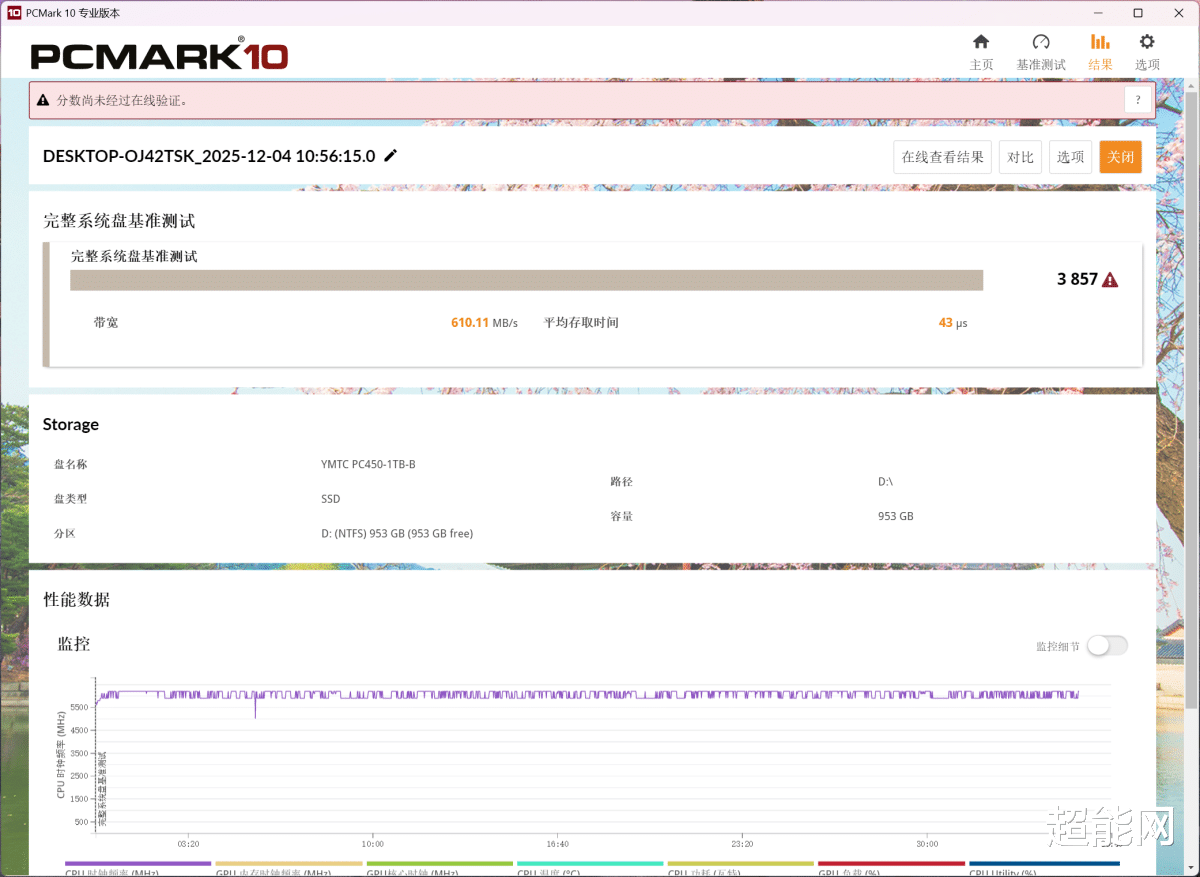Toggle the dark blue CPU Utility legend

(1044, 868)
